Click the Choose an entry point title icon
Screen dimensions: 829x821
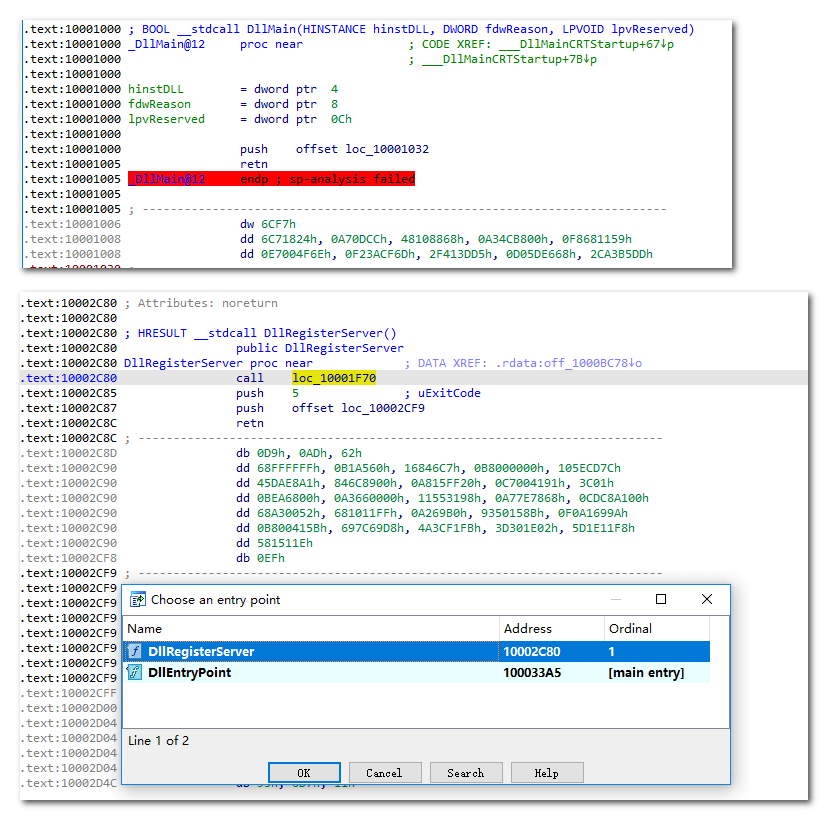[137, 599]
